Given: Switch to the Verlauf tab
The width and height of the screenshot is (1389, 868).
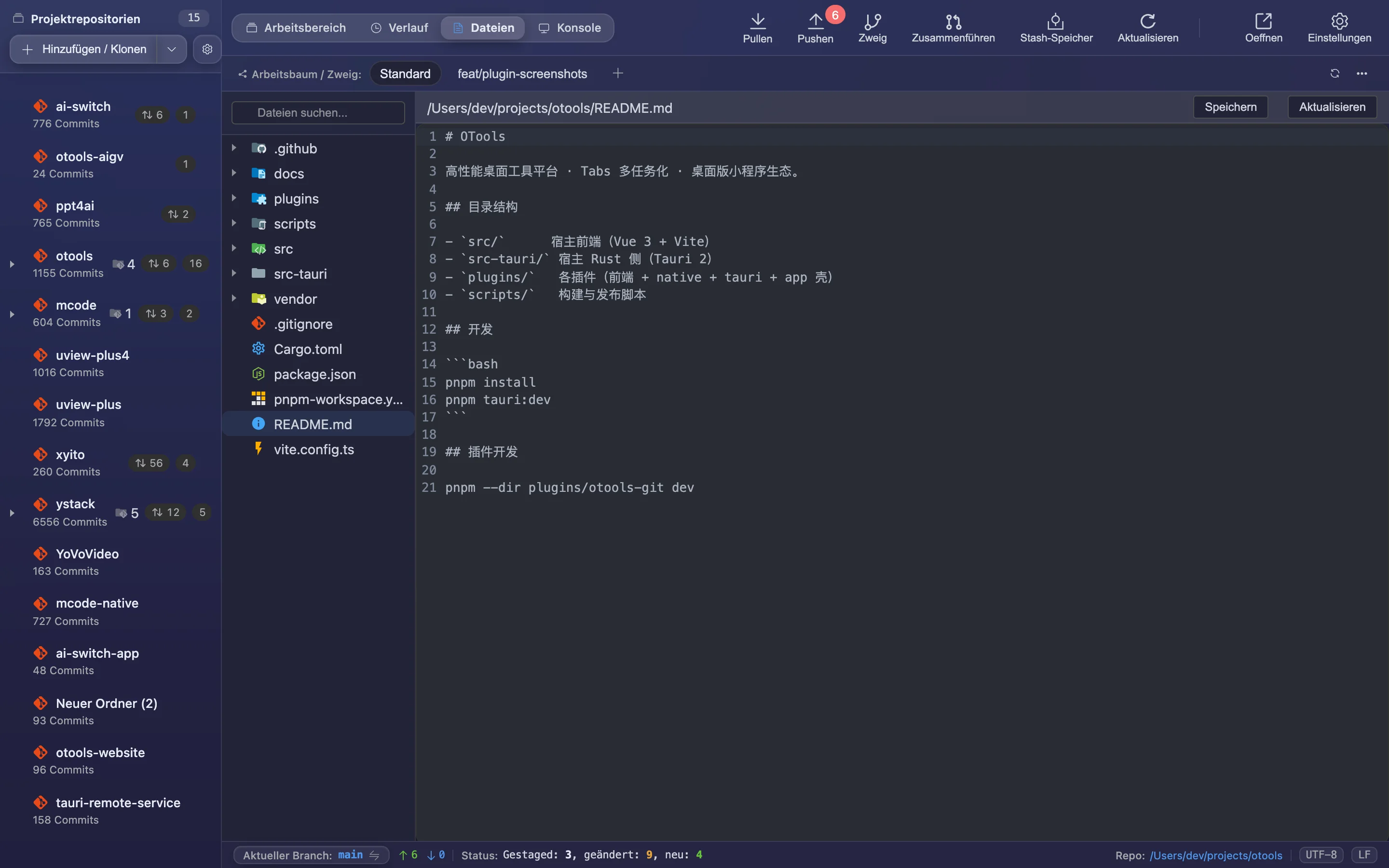Looking at the screenshot, I should tap(399, 27).
